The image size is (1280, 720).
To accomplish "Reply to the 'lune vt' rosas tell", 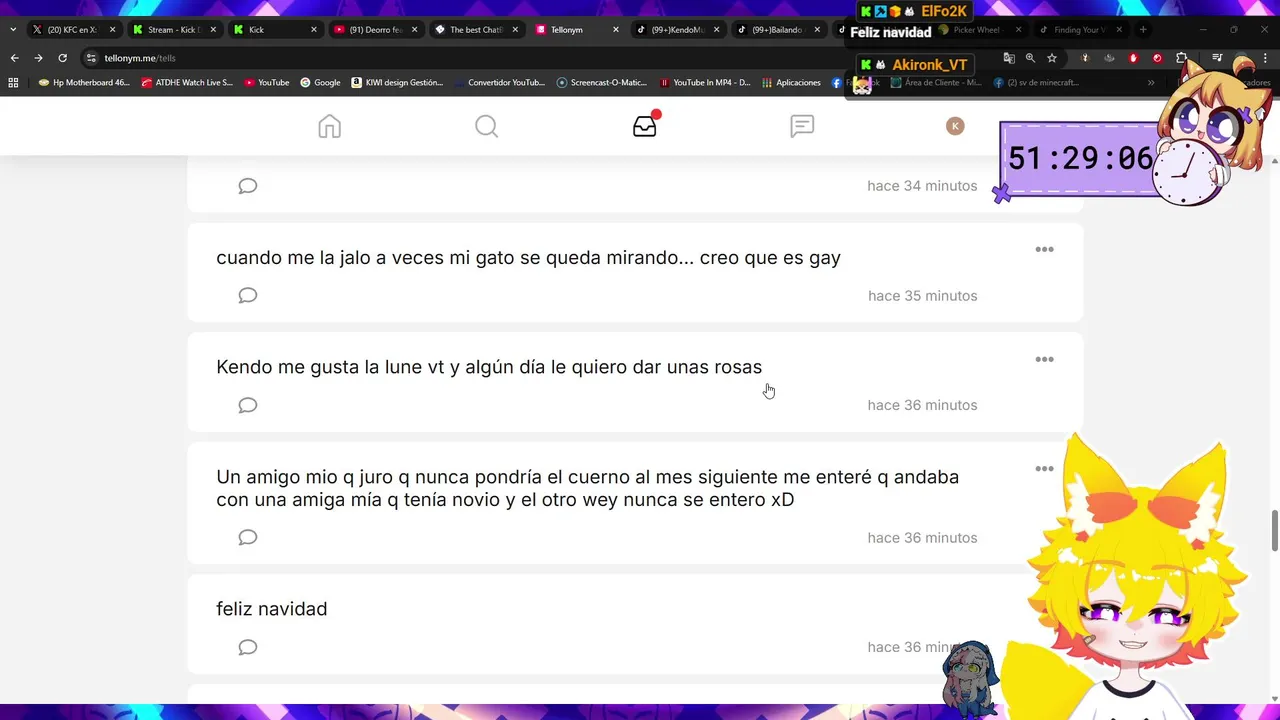I will pyautogui.click(x=248, y=405).
